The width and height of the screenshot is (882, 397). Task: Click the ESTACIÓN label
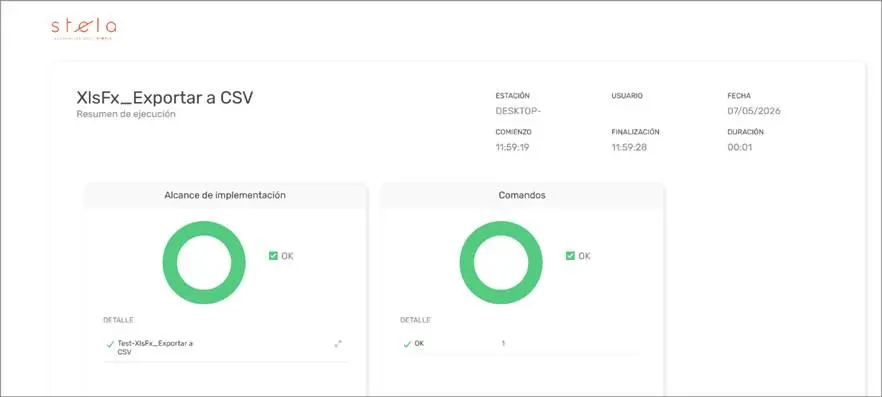pos(512,96)
